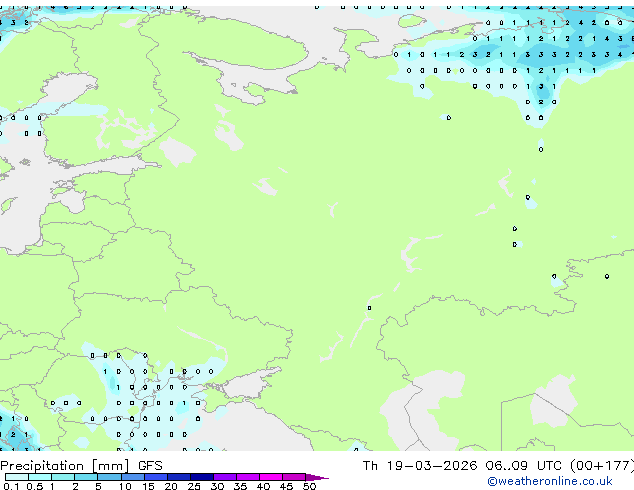Click the '0.5' legend scale label
Screen dimensions: 634x490
(34, 486)
